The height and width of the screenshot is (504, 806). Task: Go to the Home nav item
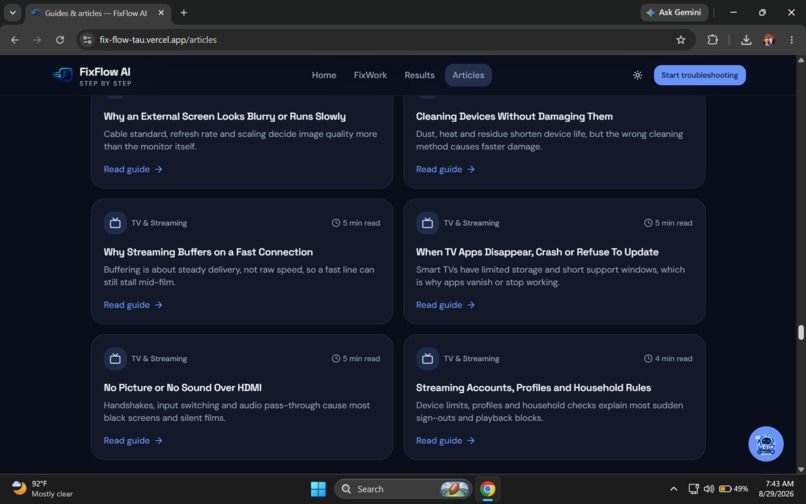tap(324, 75)
